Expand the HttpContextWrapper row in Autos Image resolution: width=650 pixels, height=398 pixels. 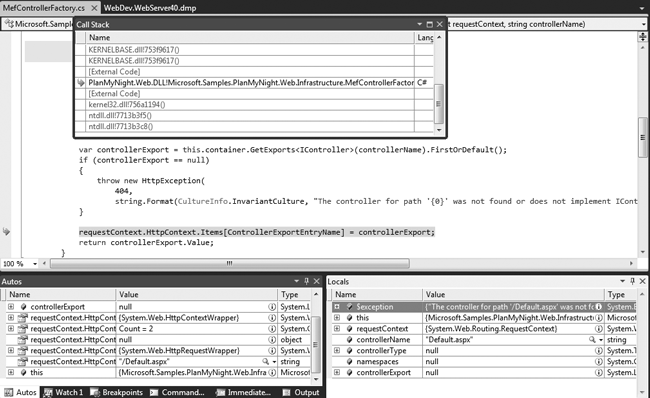[11, 318]
